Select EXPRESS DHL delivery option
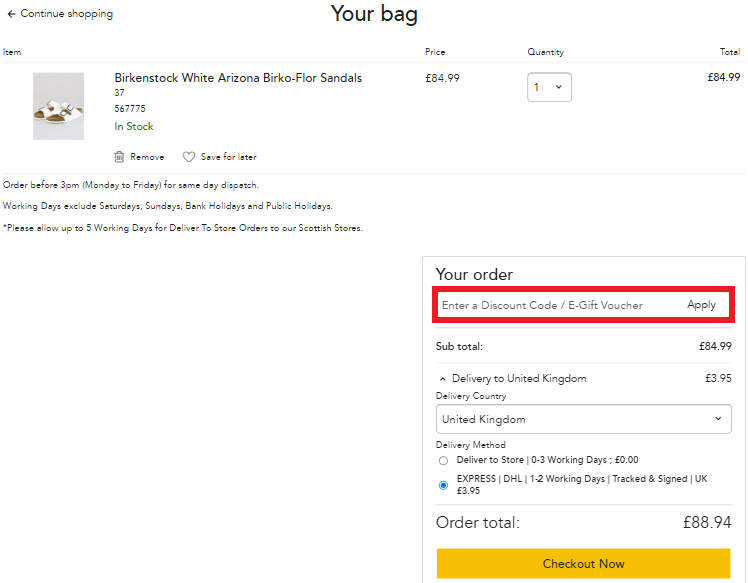 point(444,485)
